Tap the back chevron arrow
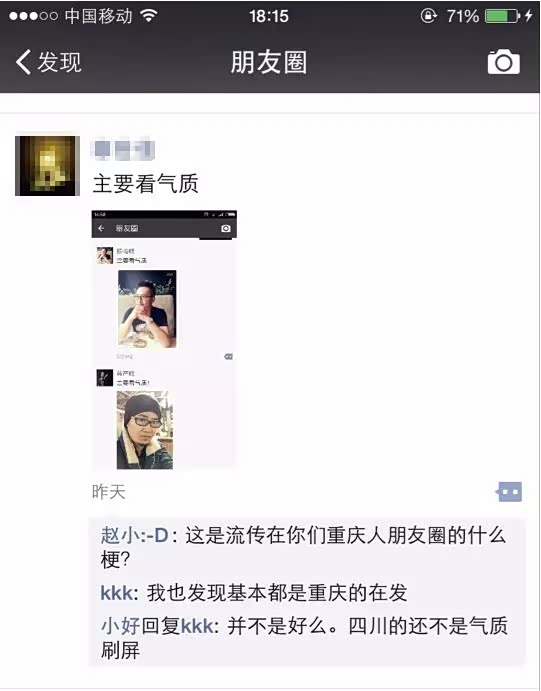 pyautogui.click(x=23, y=62)
